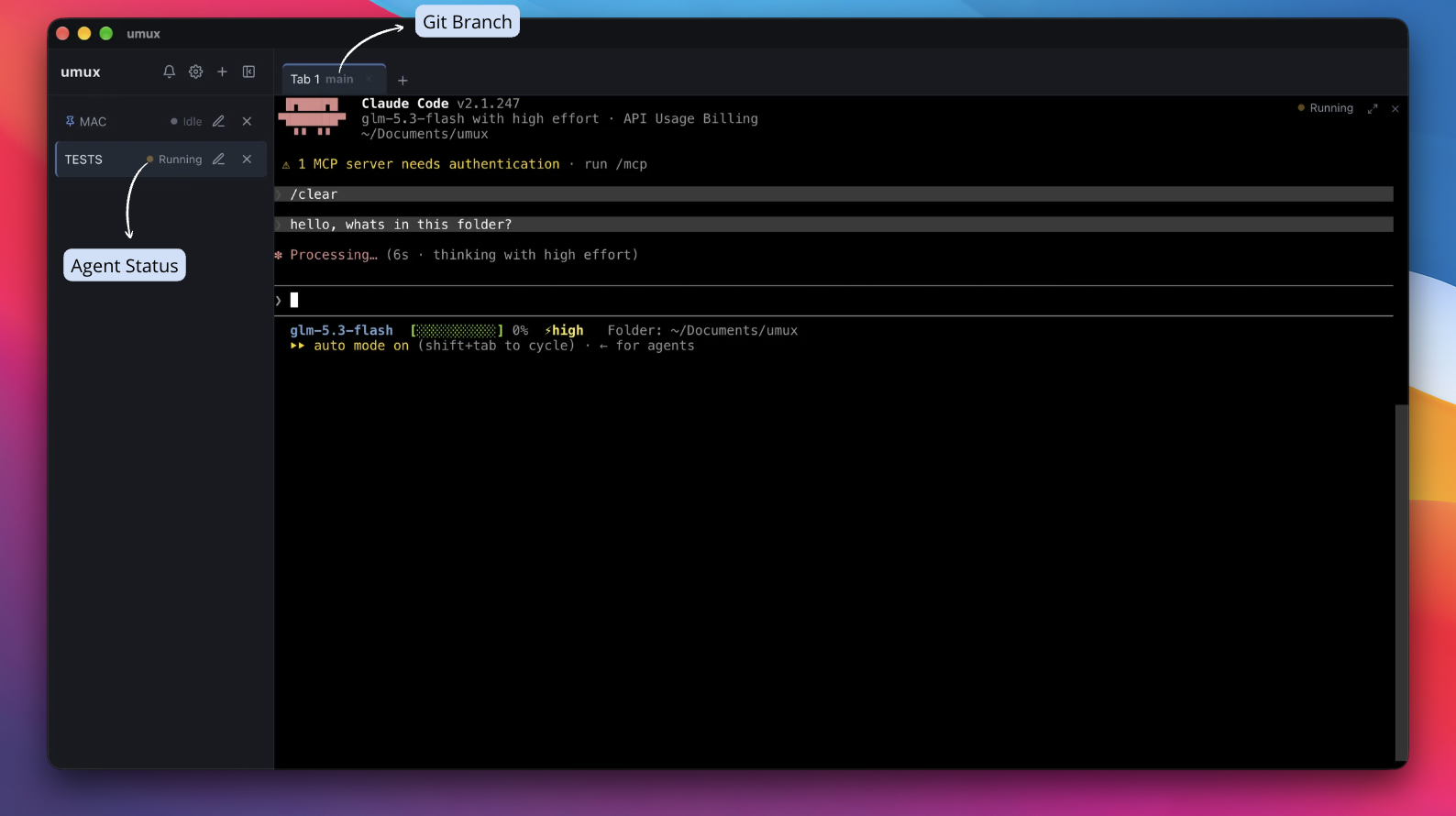Expand the terminal pane to fullscreen

click(x=1373, y=108)
